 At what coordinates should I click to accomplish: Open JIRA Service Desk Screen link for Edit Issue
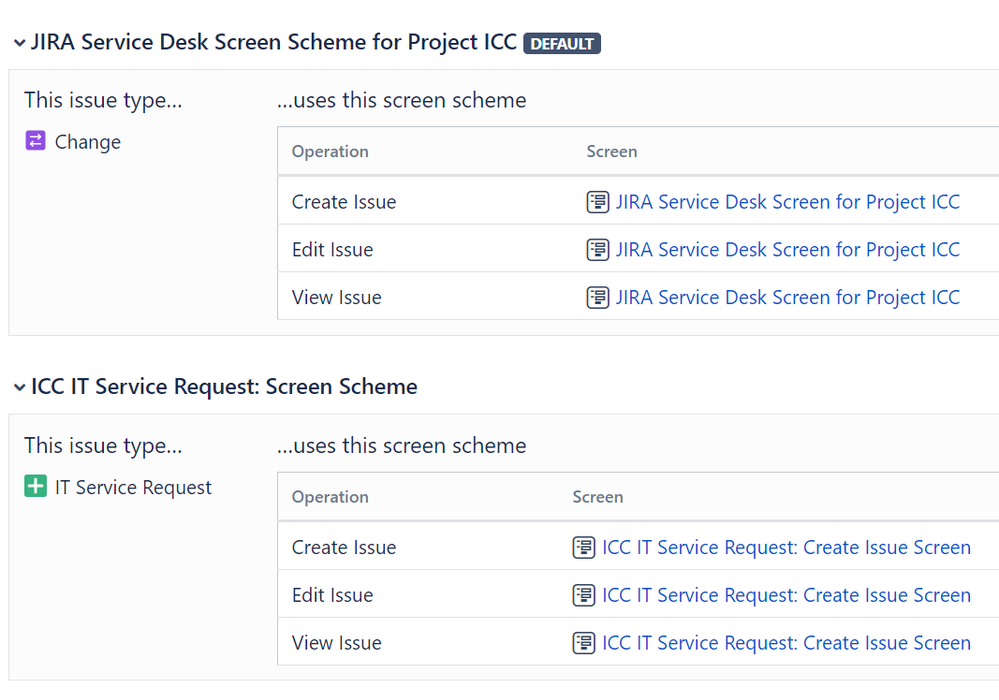coord(787,250)
